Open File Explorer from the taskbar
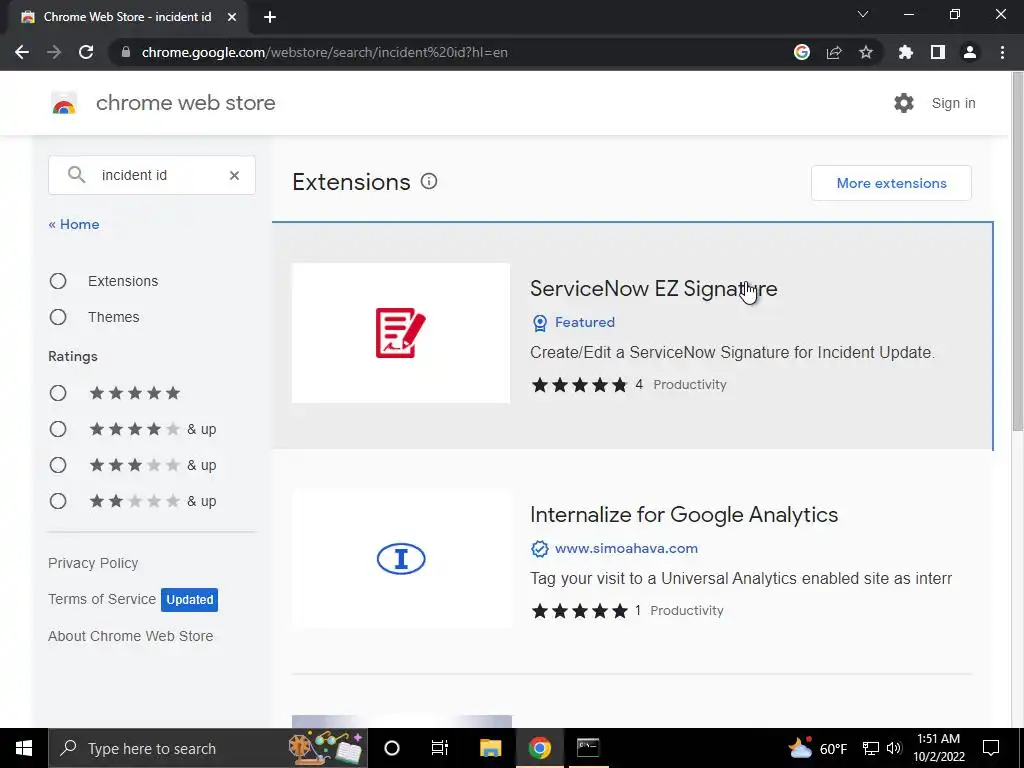The width and height of the screenshot is (1024, 768). (490, 748)
